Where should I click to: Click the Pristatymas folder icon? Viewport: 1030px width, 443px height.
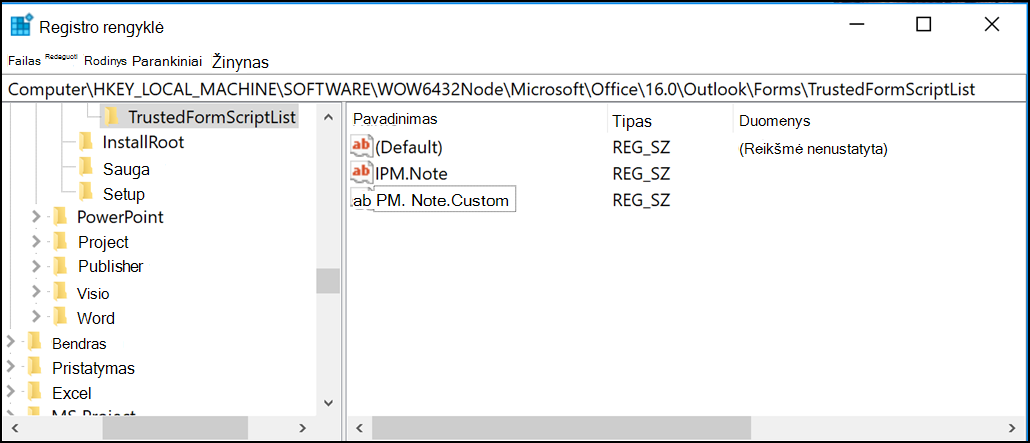point(35,367)
